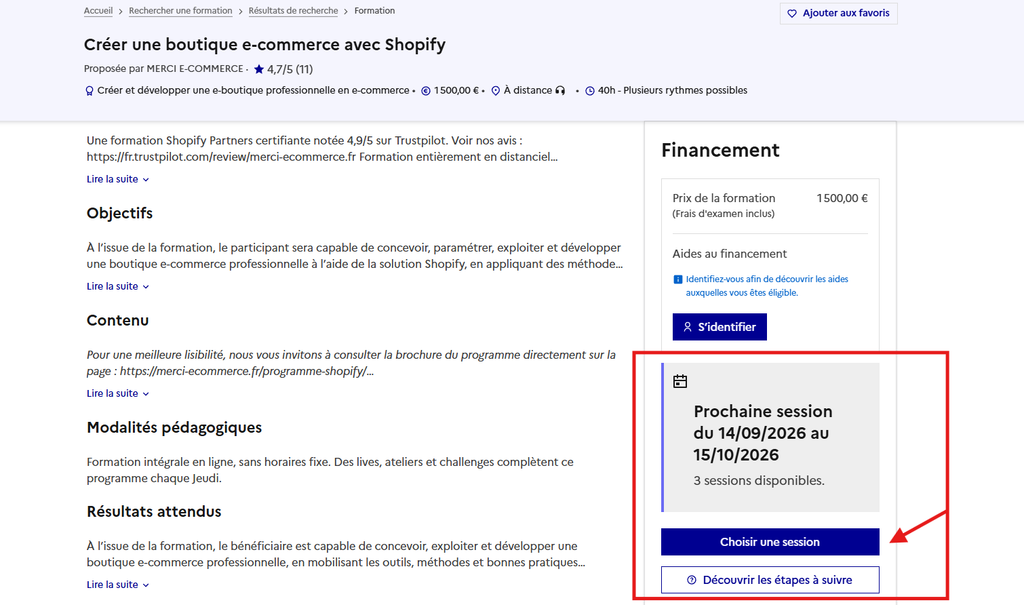Screen dimensions: 1024x605
Task: Click the user icon in the S'identifier button
Action: 688,327
